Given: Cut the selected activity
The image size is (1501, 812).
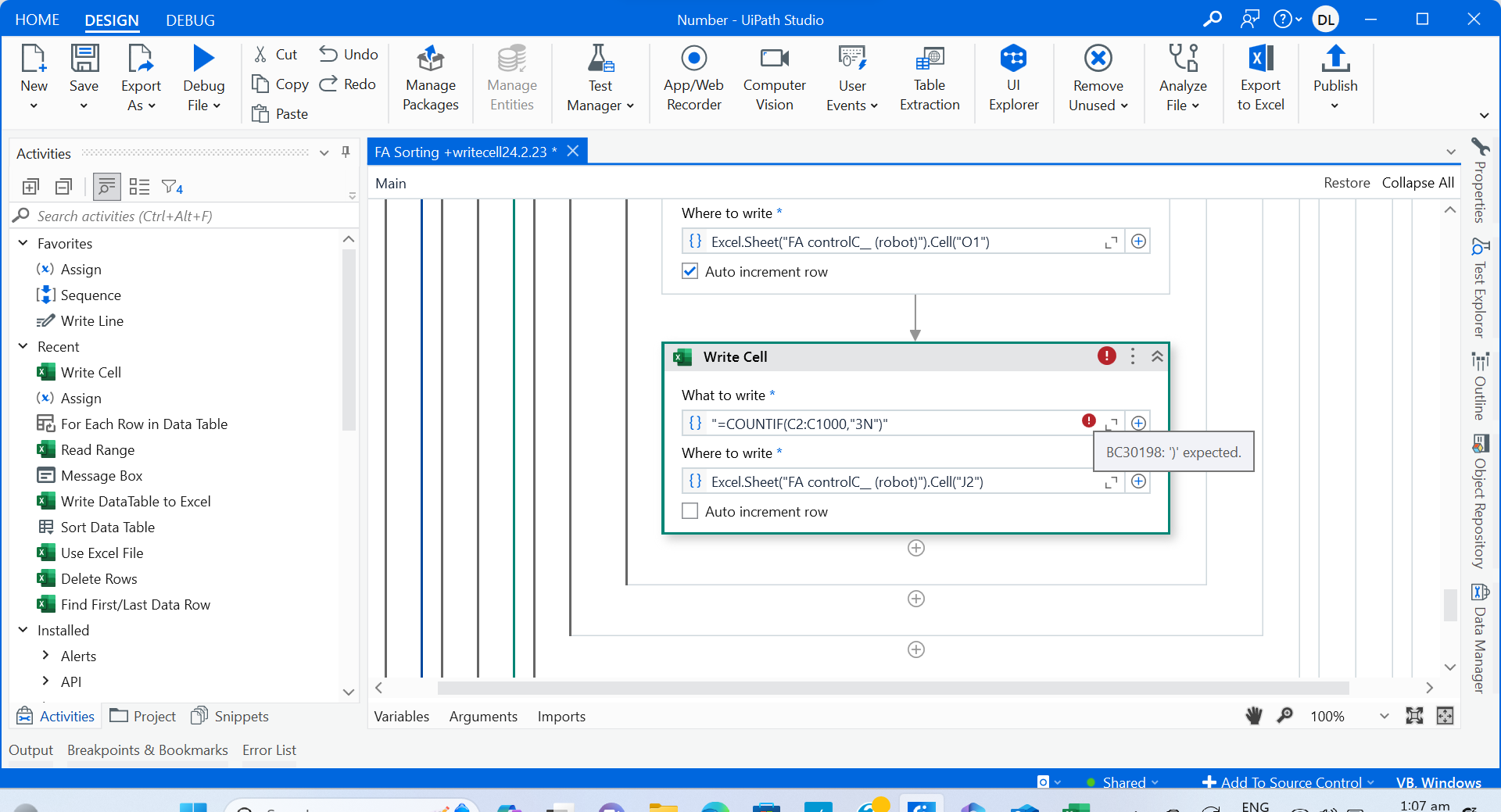Looking at the screenshot, I should (x=275, y=54).
